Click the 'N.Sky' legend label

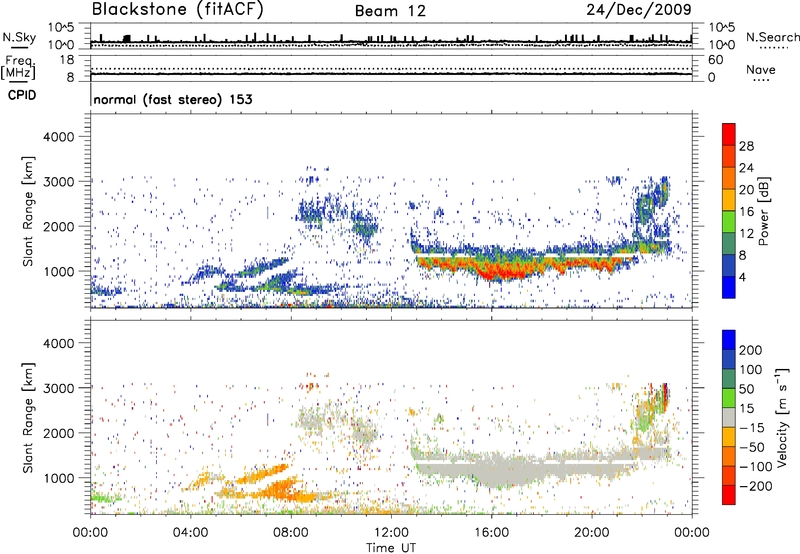click(x=19, y=37)
